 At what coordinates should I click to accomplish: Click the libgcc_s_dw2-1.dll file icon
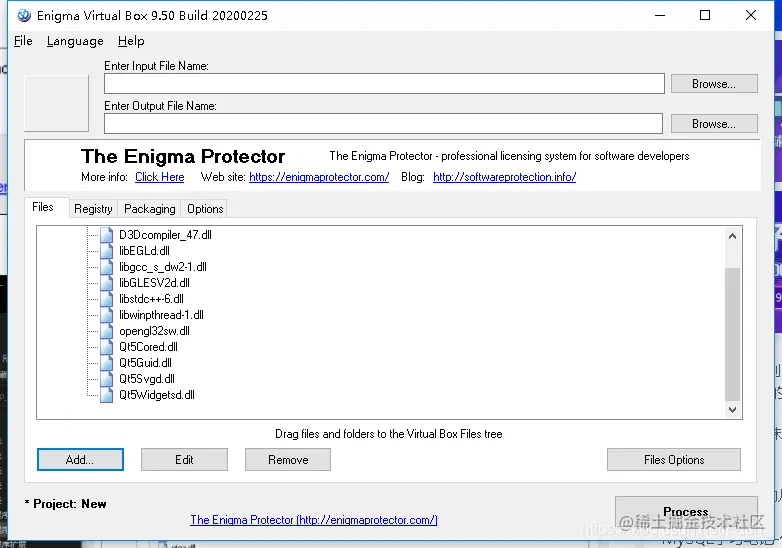pyautogui.click(x=106, y=267)
